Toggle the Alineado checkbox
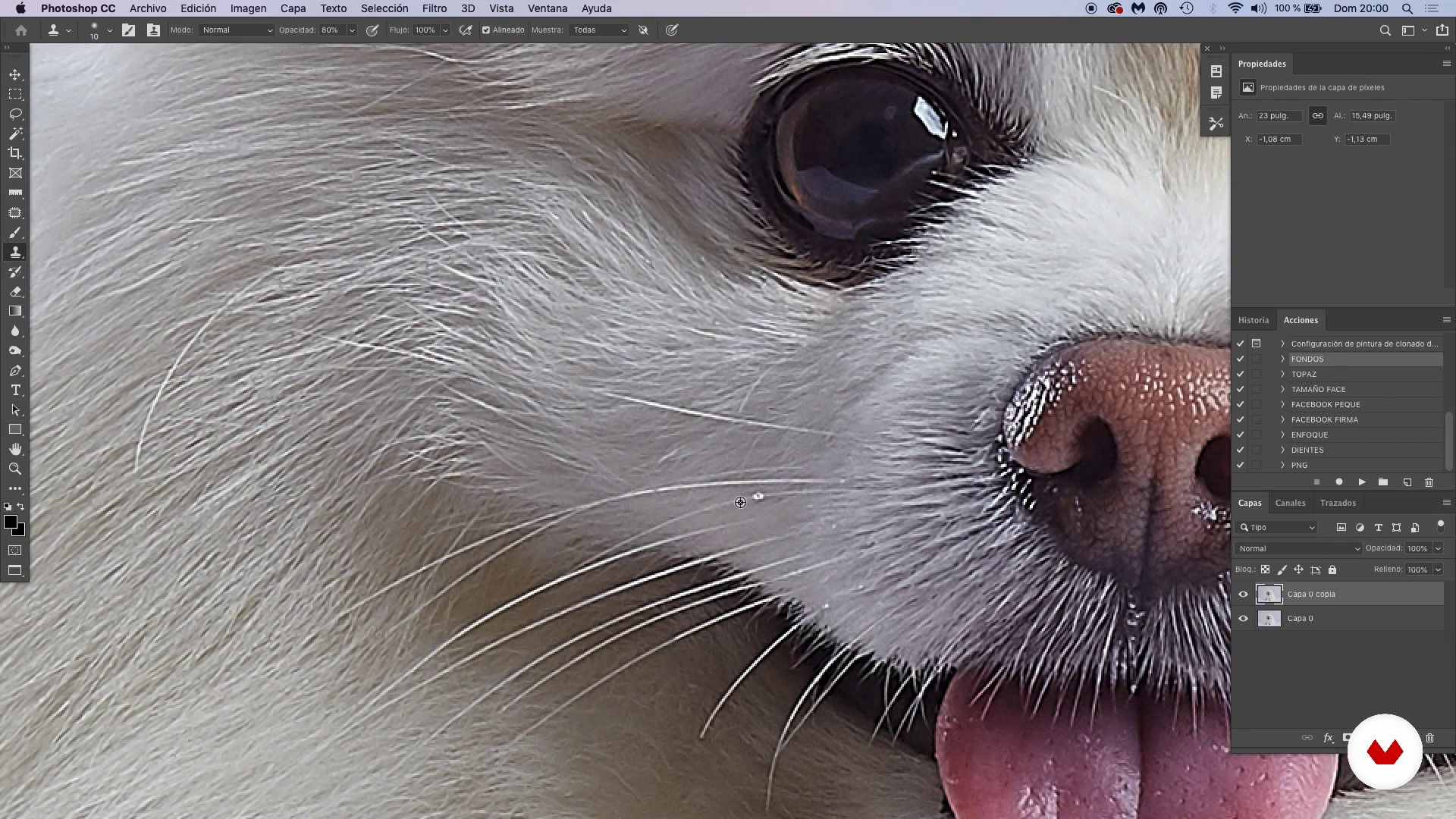 click(x=486, y=30)
